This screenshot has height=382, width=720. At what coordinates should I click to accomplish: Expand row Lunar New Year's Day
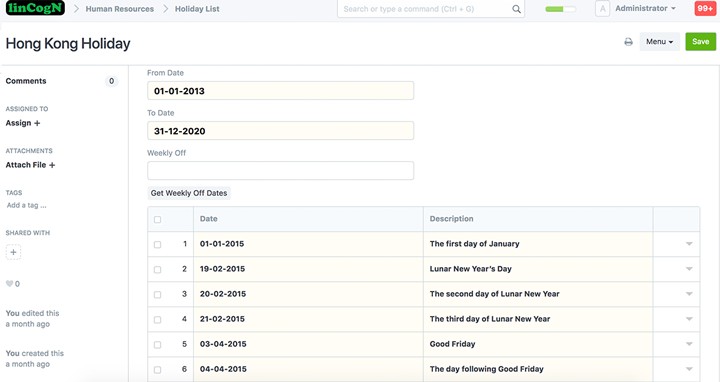689,269
